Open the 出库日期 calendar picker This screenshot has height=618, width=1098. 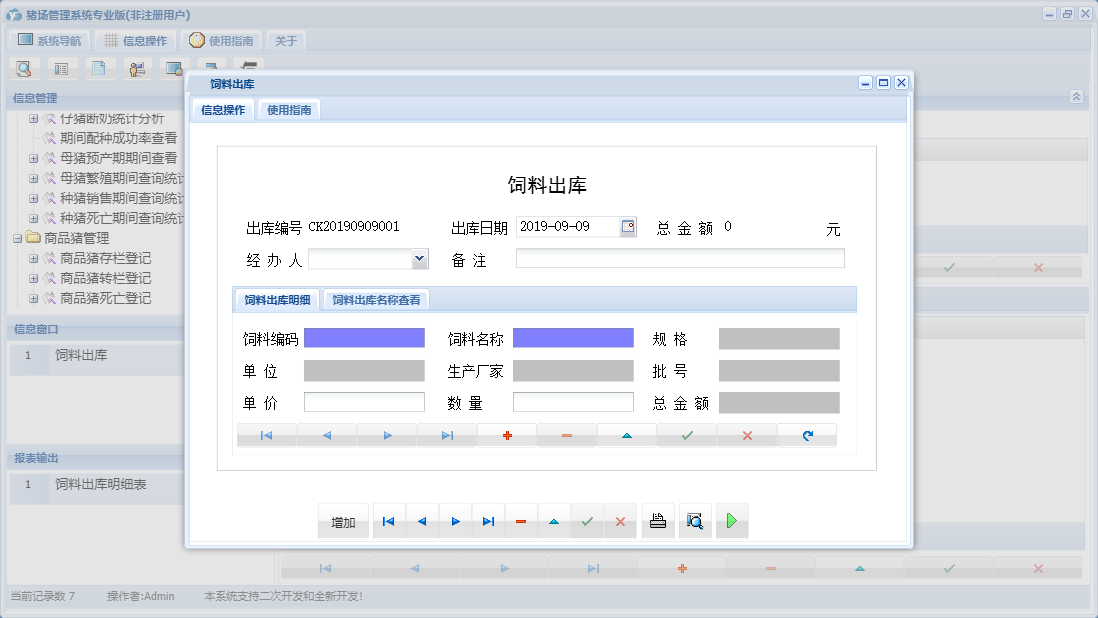[628, 227]
